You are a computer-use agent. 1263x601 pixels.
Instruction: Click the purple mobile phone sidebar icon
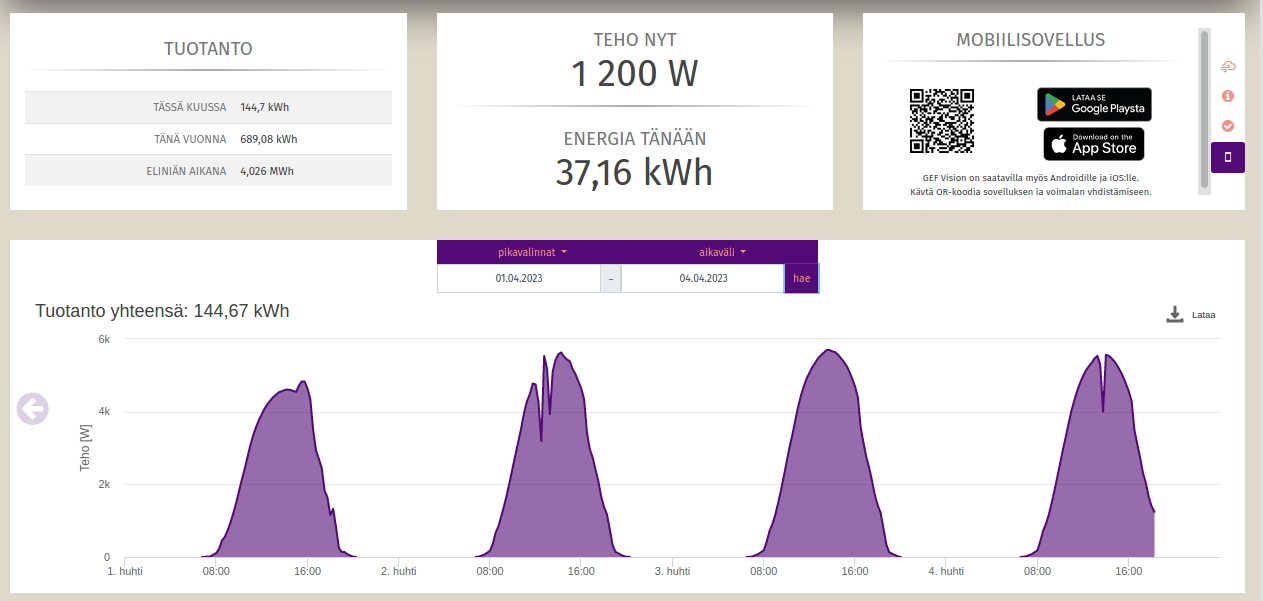1228,157
